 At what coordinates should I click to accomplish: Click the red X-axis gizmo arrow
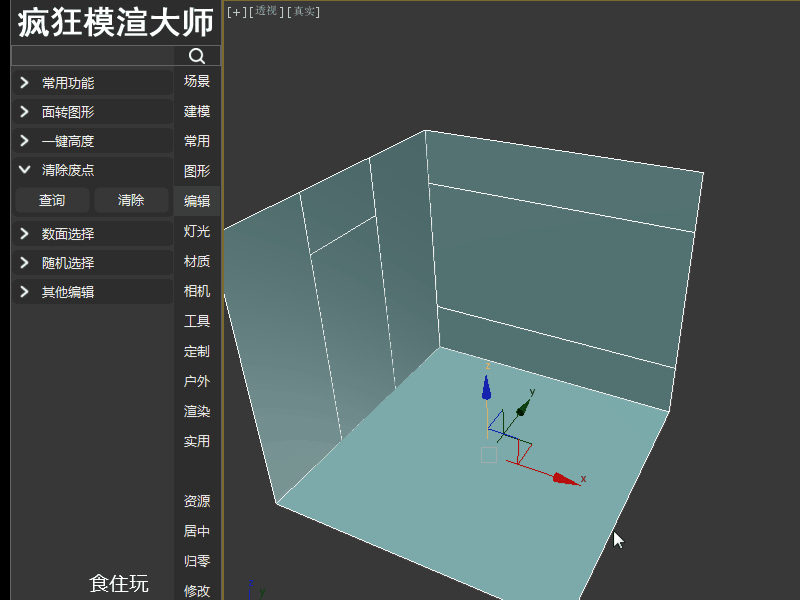tap(565, 479)
